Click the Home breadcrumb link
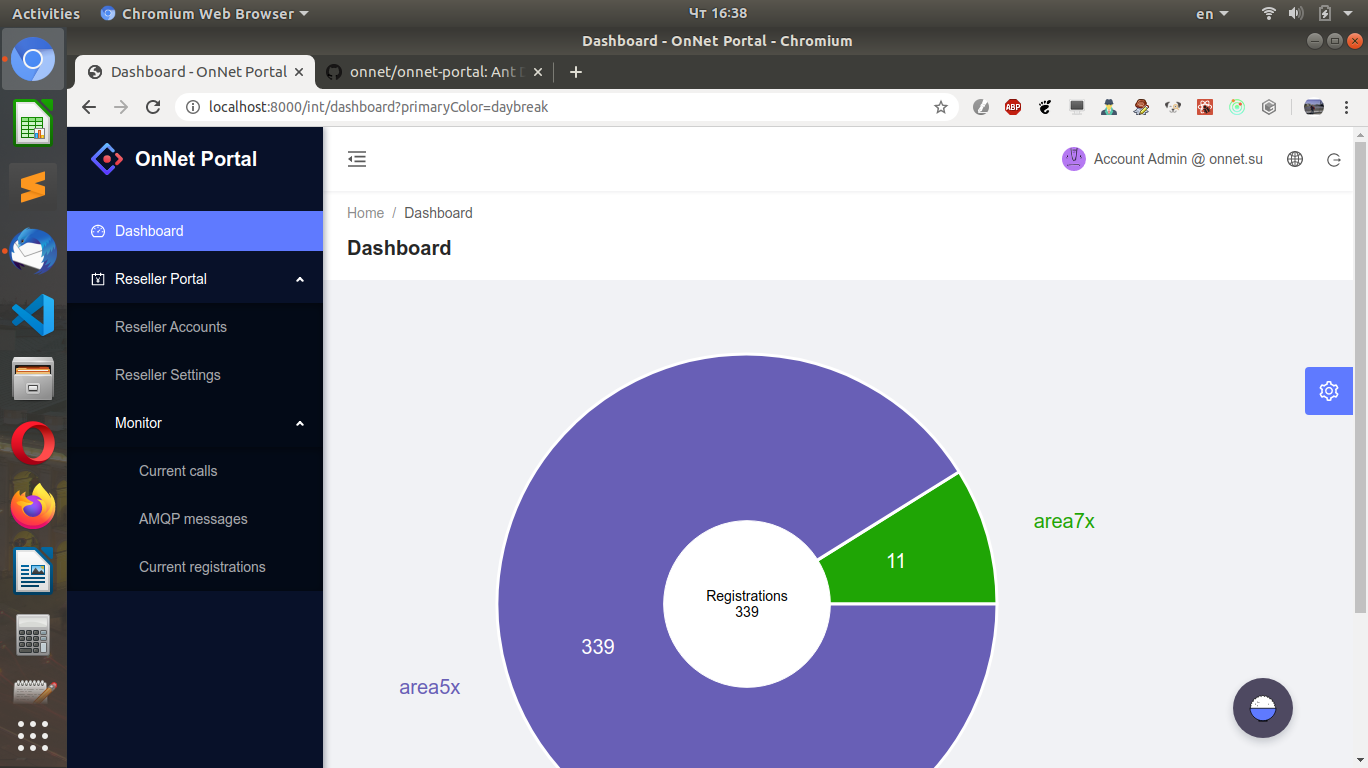The height and width of the screenshot is (768, 1368). tap(365, 213)
